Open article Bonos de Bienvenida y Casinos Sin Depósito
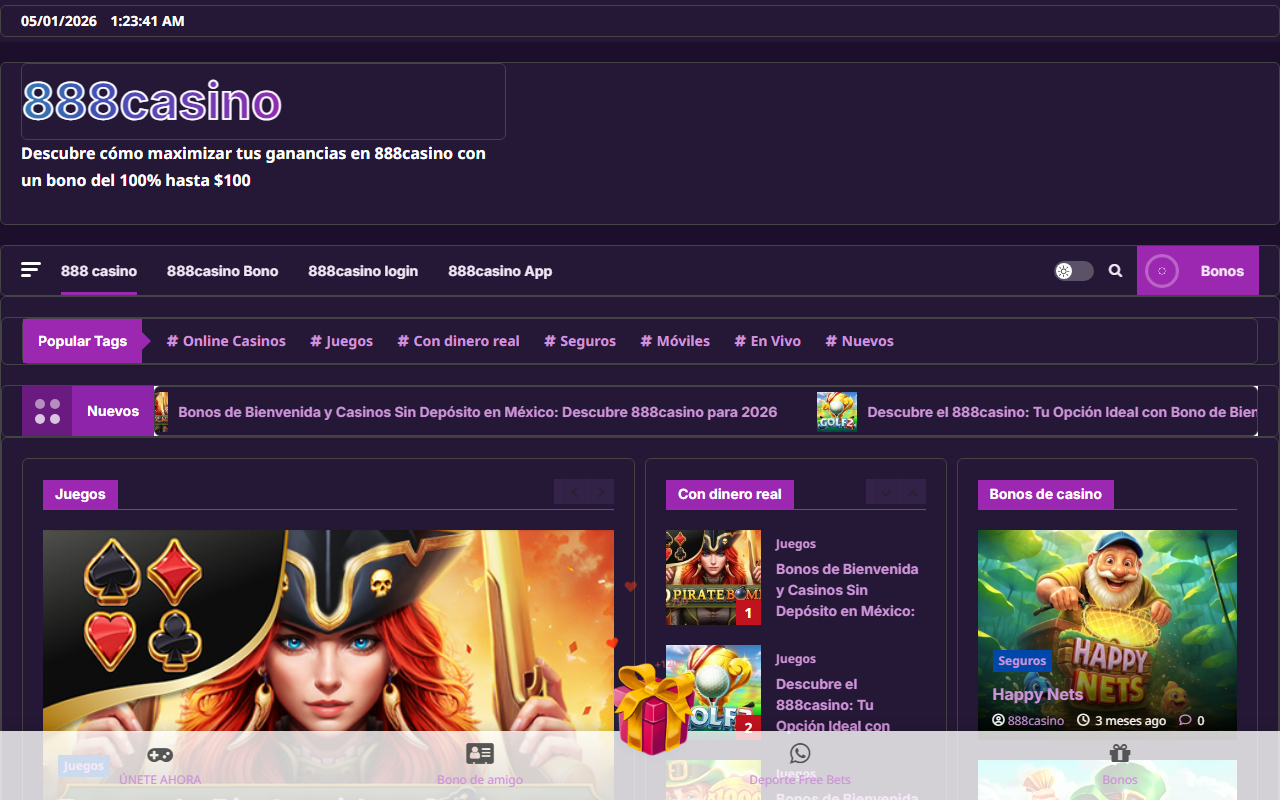The image size is (1280, 800). [x=847, y=590]
